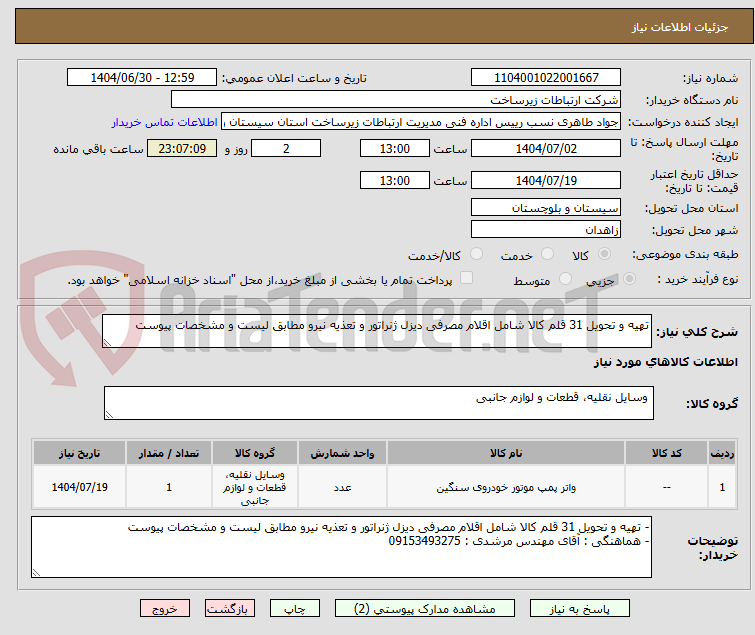Click the ایجاد کننده درخواست creator field
This screenshot has width=755, height=635.
pyautogui.click(x=421, y=122)
